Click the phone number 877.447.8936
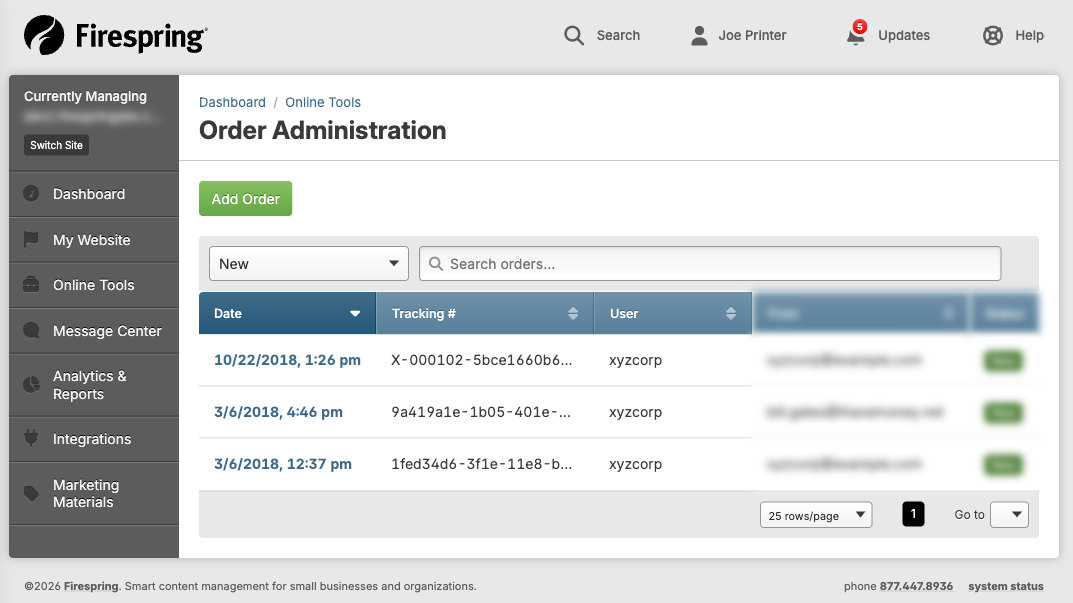 point(916,586)
